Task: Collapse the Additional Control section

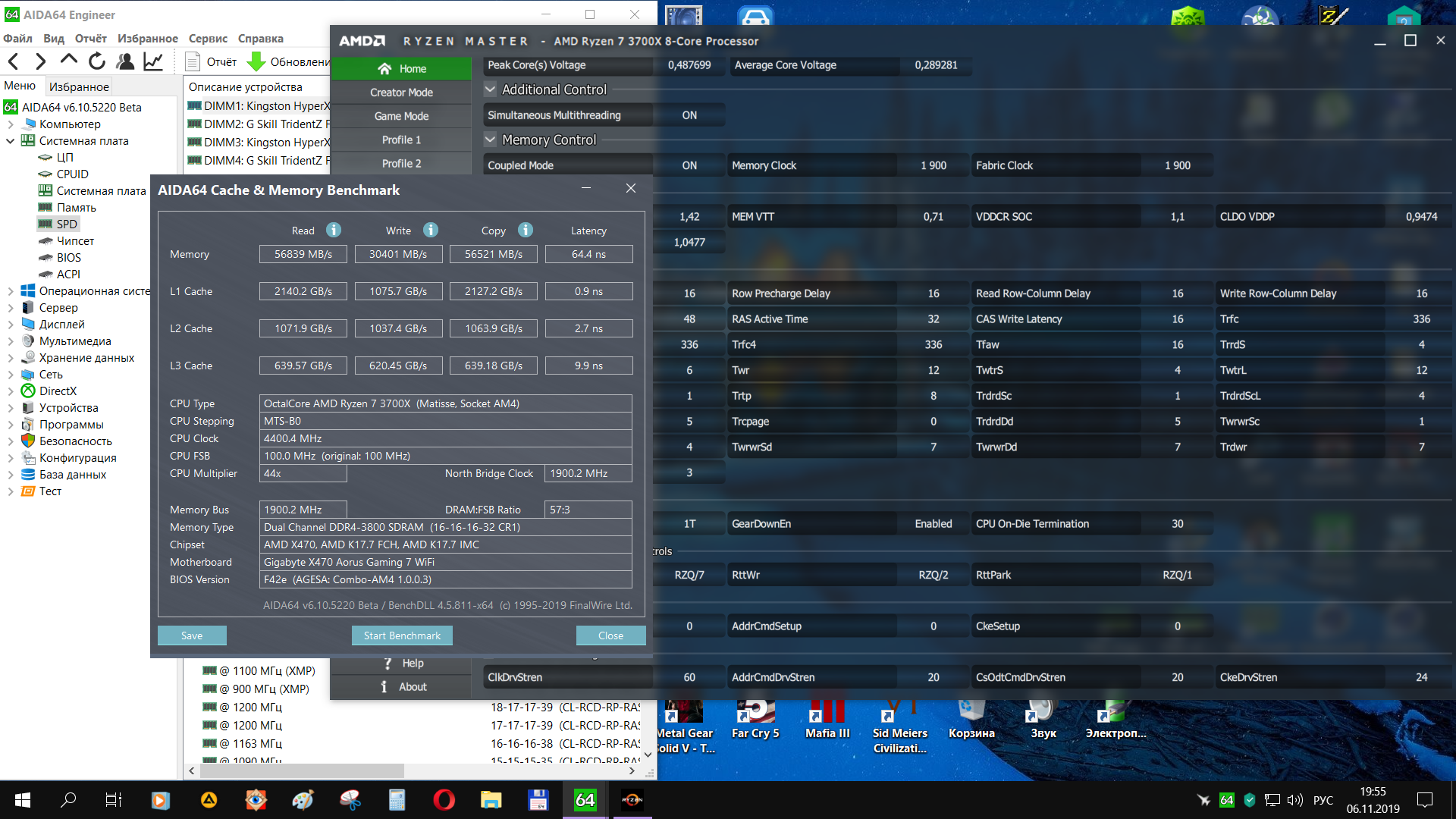Action: point(491,89)
